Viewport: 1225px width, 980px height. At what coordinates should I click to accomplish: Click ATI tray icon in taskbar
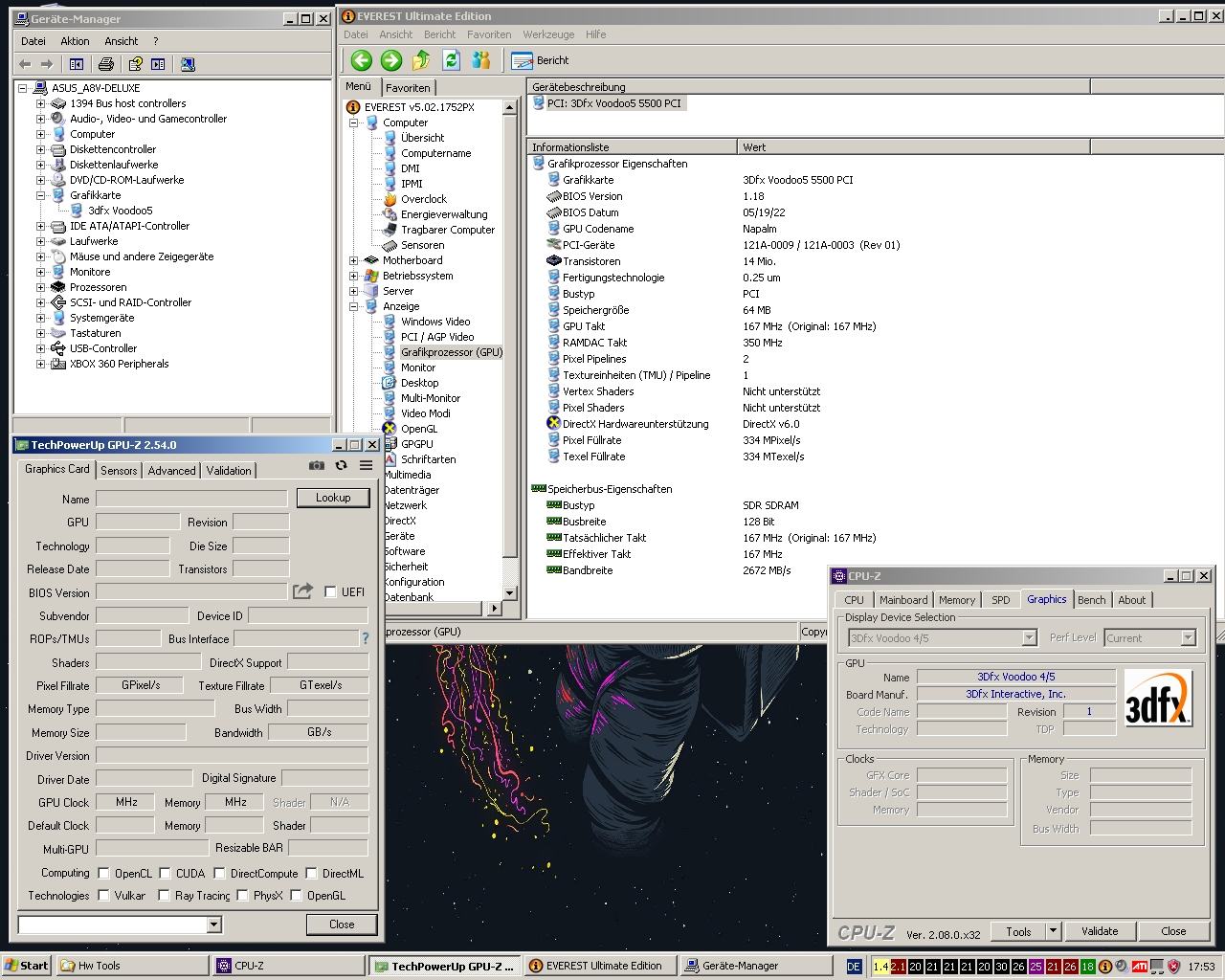[1140, 967]
